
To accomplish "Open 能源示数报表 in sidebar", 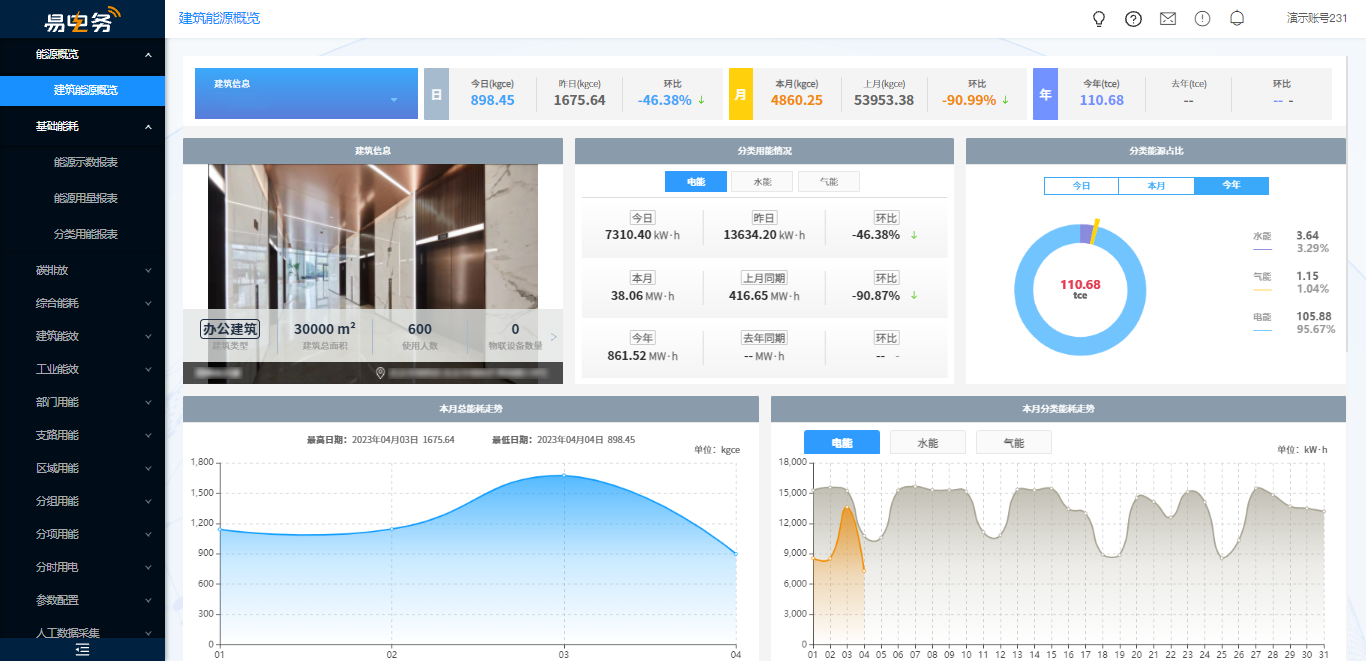I will (86, 162).
